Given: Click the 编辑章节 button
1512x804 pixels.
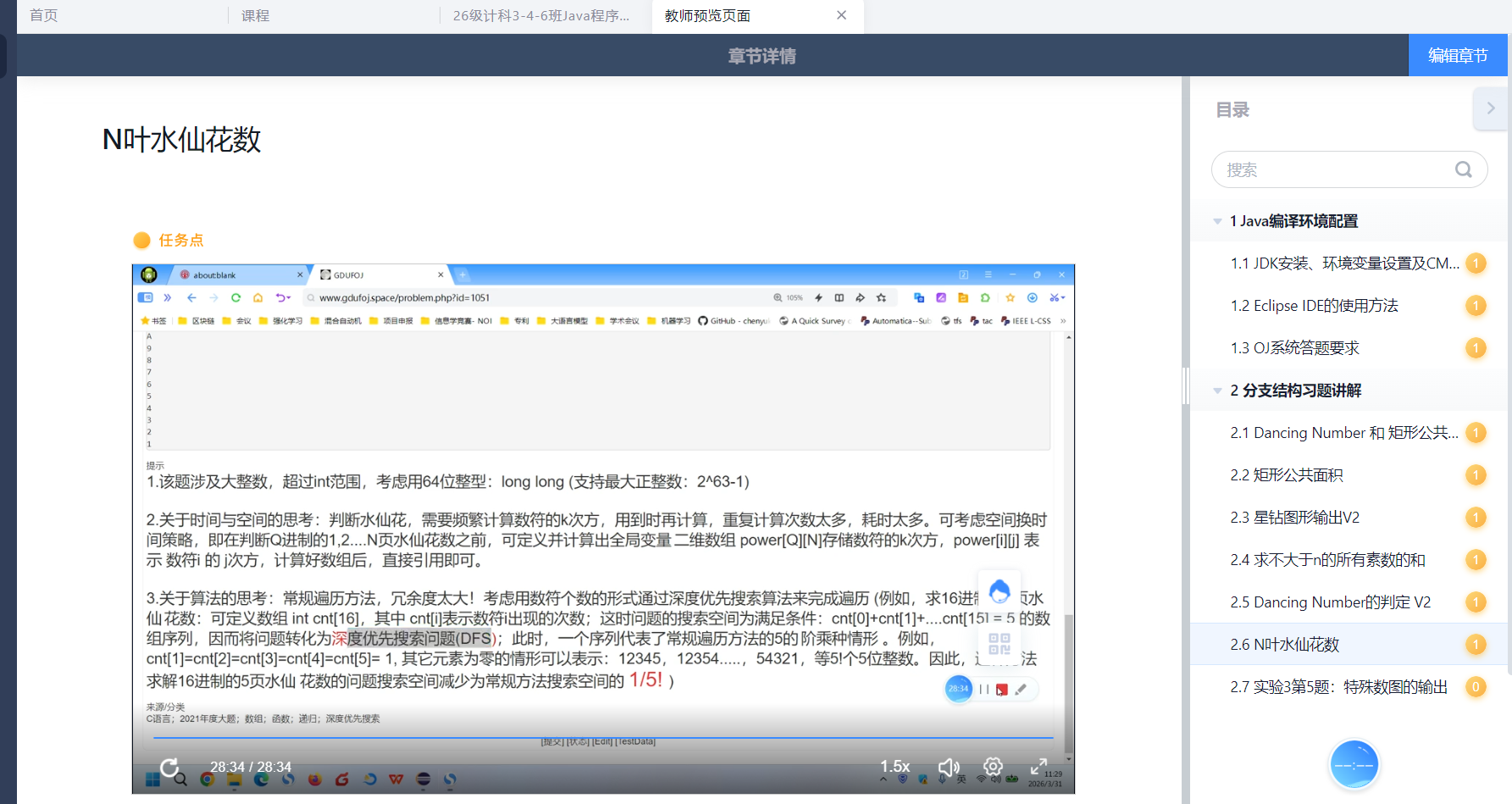Looking at the screenshot, I should [1457, 56].
